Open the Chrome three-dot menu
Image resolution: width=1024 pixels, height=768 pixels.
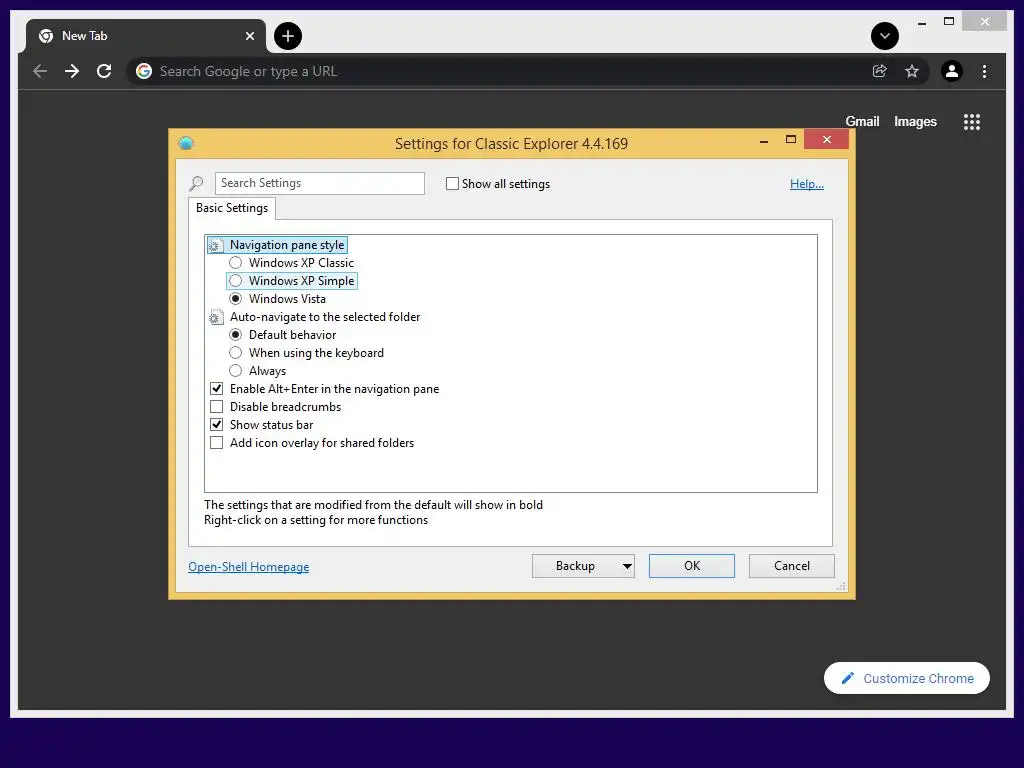point(984,71)
